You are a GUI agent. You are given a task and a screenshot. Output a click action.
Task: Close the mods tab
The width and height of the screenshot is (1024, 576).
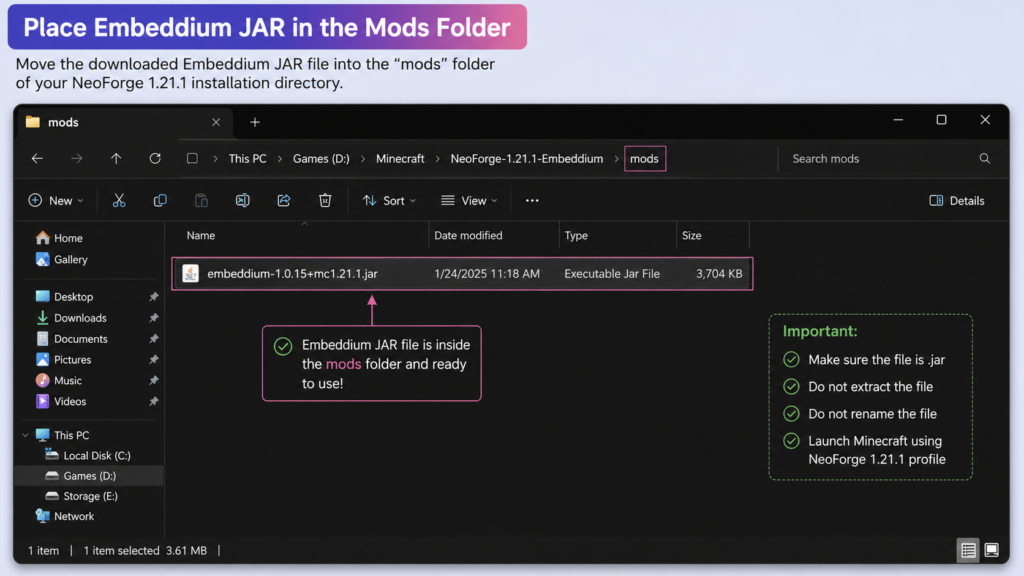[216, 122]
